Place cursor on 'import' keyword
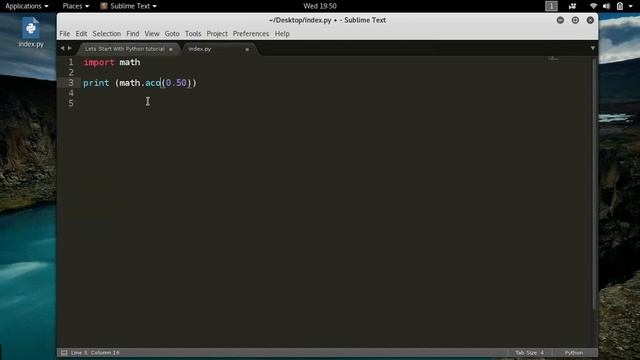 [99, 62]
